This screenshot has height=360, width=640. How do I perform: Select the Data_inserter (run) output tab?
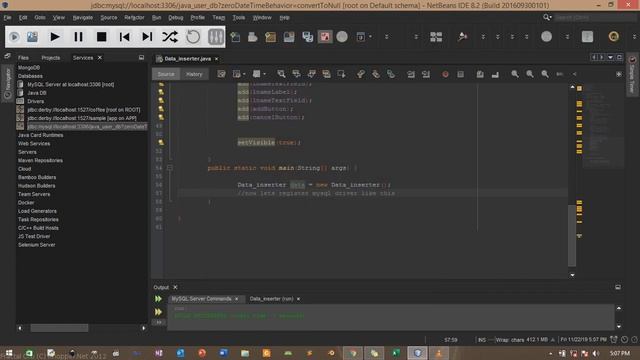pyautogui.click(x=271, y=299)
